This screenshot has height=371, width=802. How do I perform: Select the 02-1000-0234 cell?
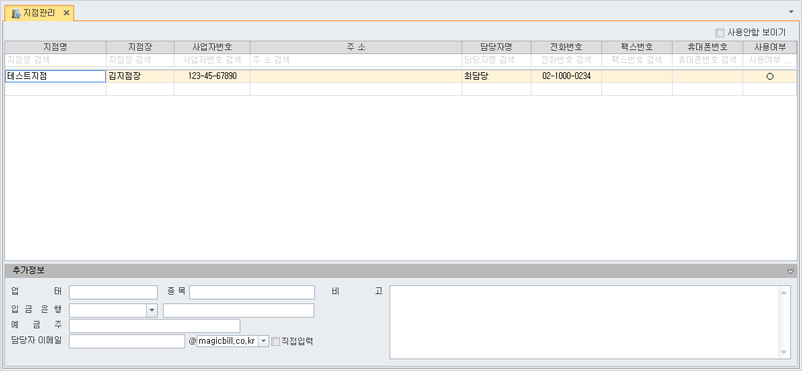(x=566, y=76)
